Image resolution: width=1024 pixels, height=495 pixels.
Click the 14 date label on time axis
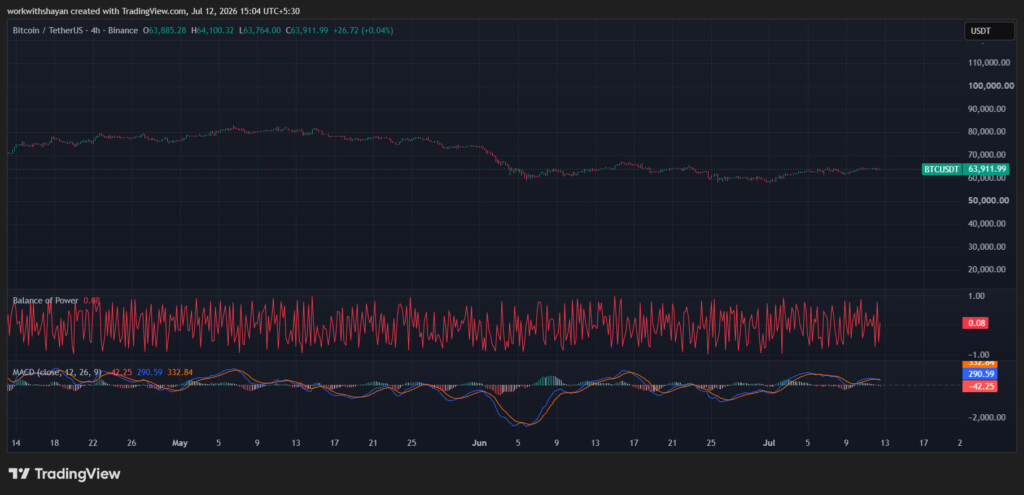click(16, 443)
